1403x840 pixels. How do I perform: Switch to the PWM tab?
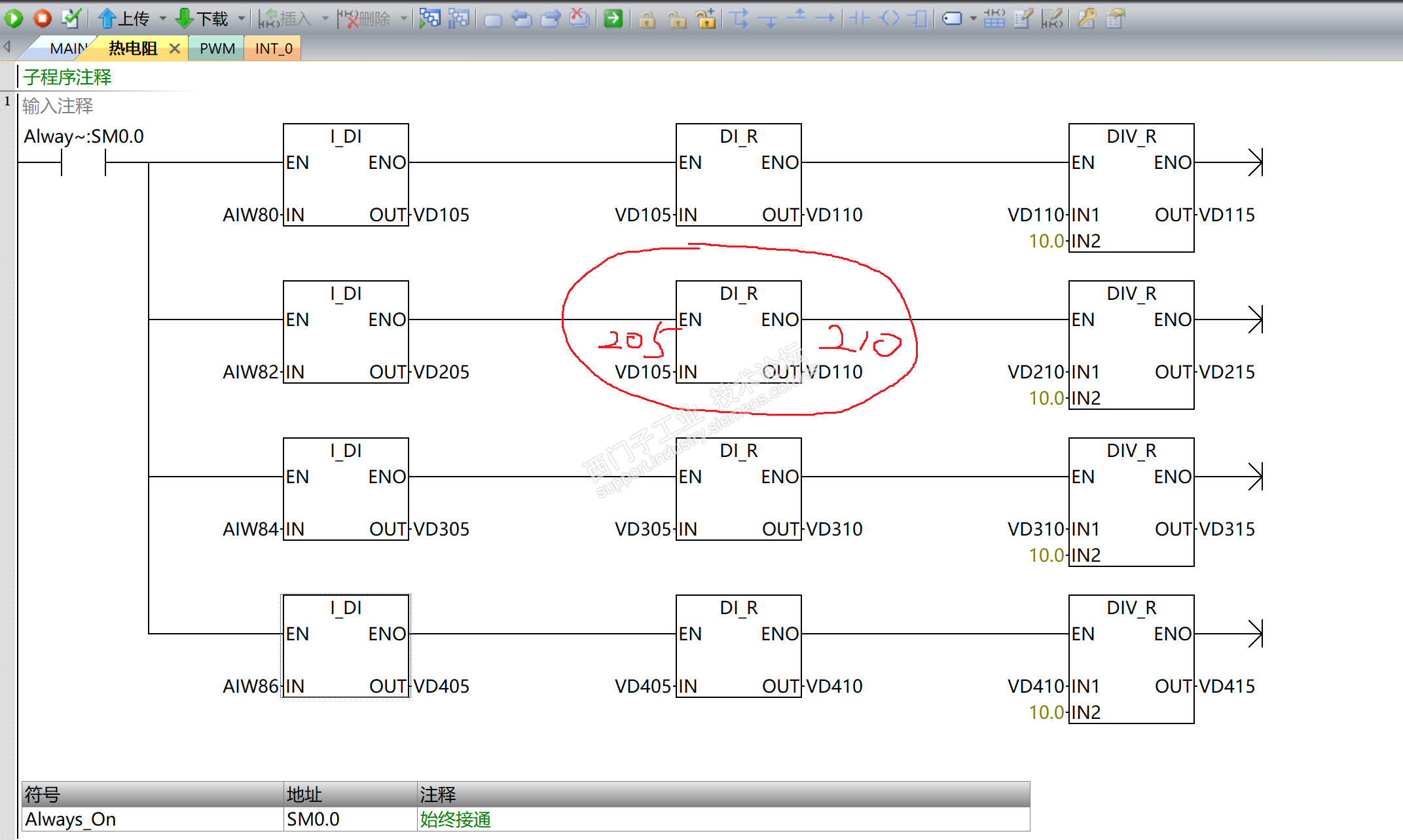click(217, 48)
